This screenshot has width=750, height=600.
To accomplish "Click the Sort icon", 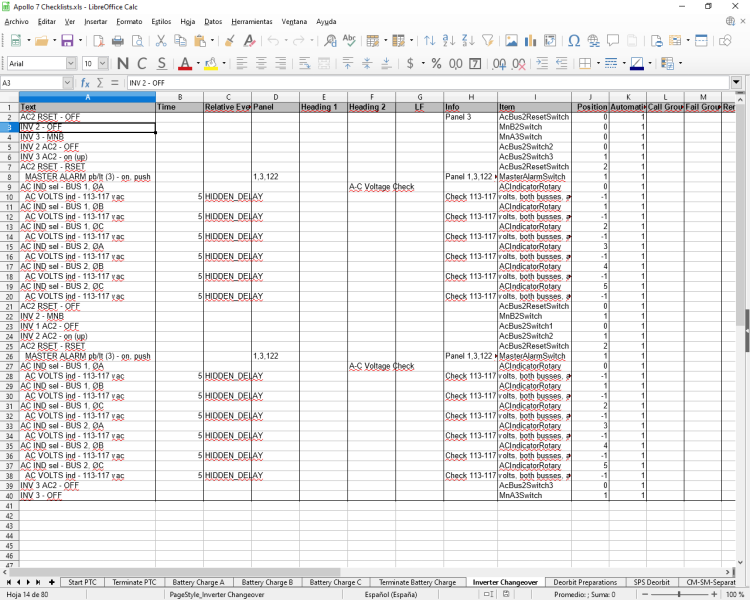I will 430,41.
